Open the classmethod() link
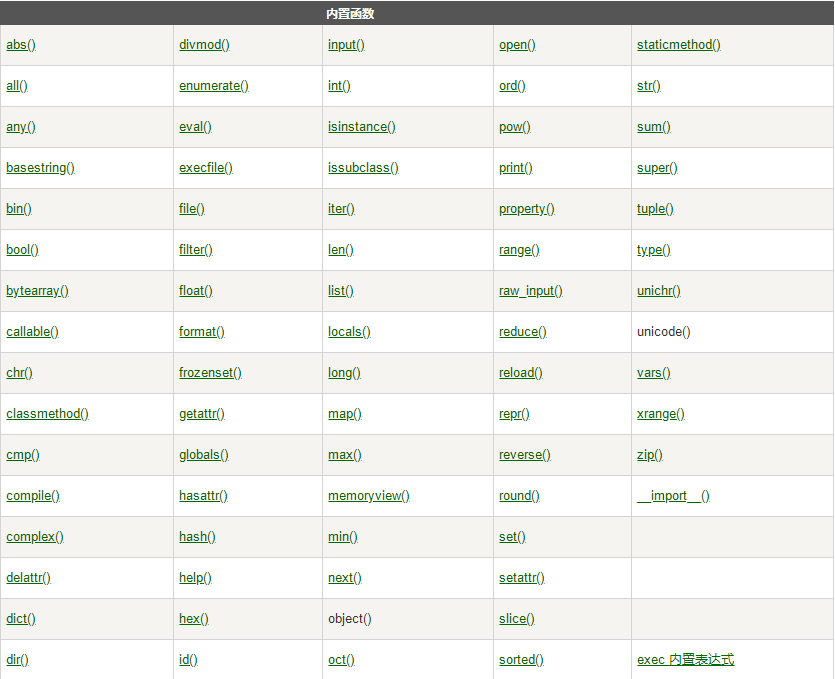 pos(47,414)
